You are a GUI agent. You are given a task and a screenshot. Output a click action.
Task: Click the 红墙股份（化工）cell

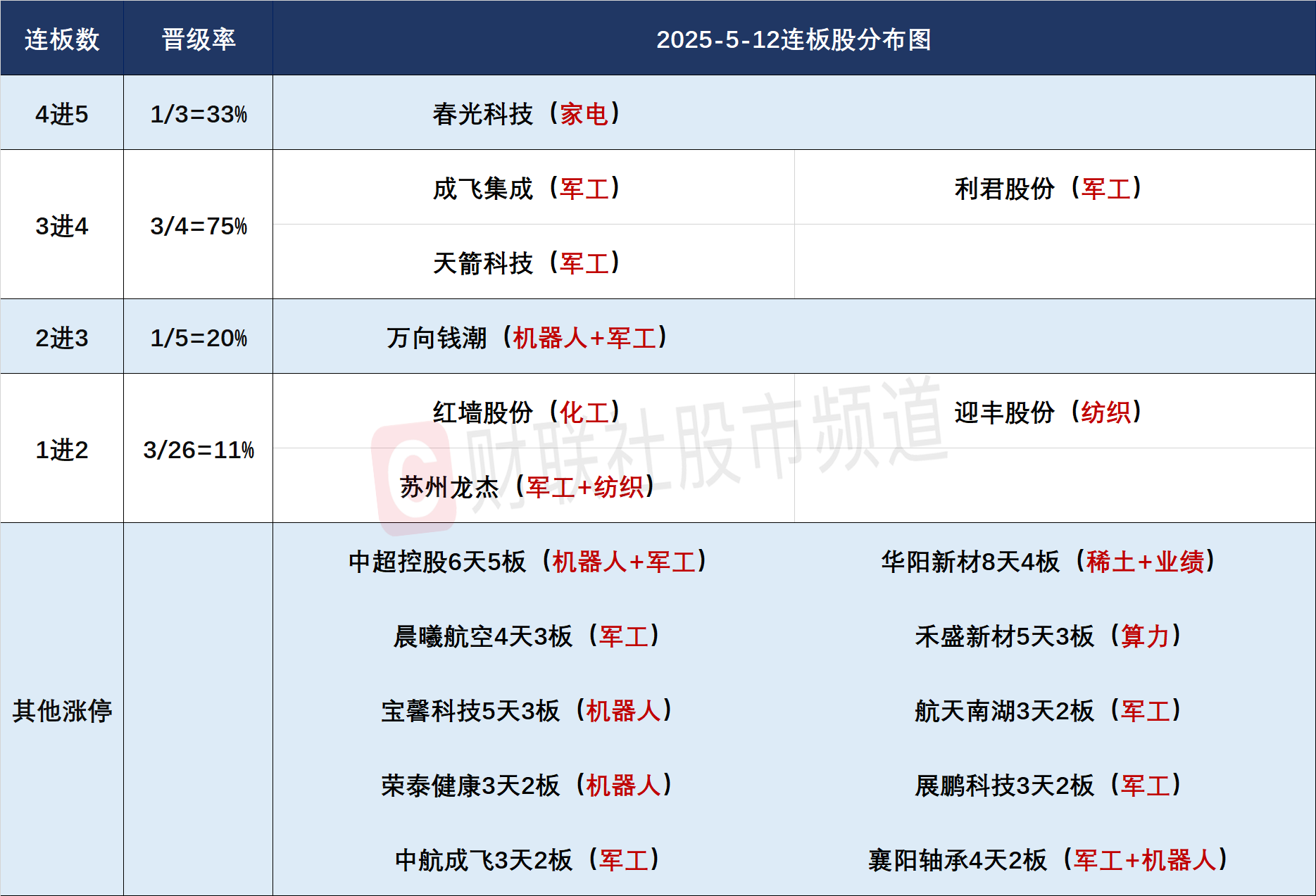[x=527, y=412]
